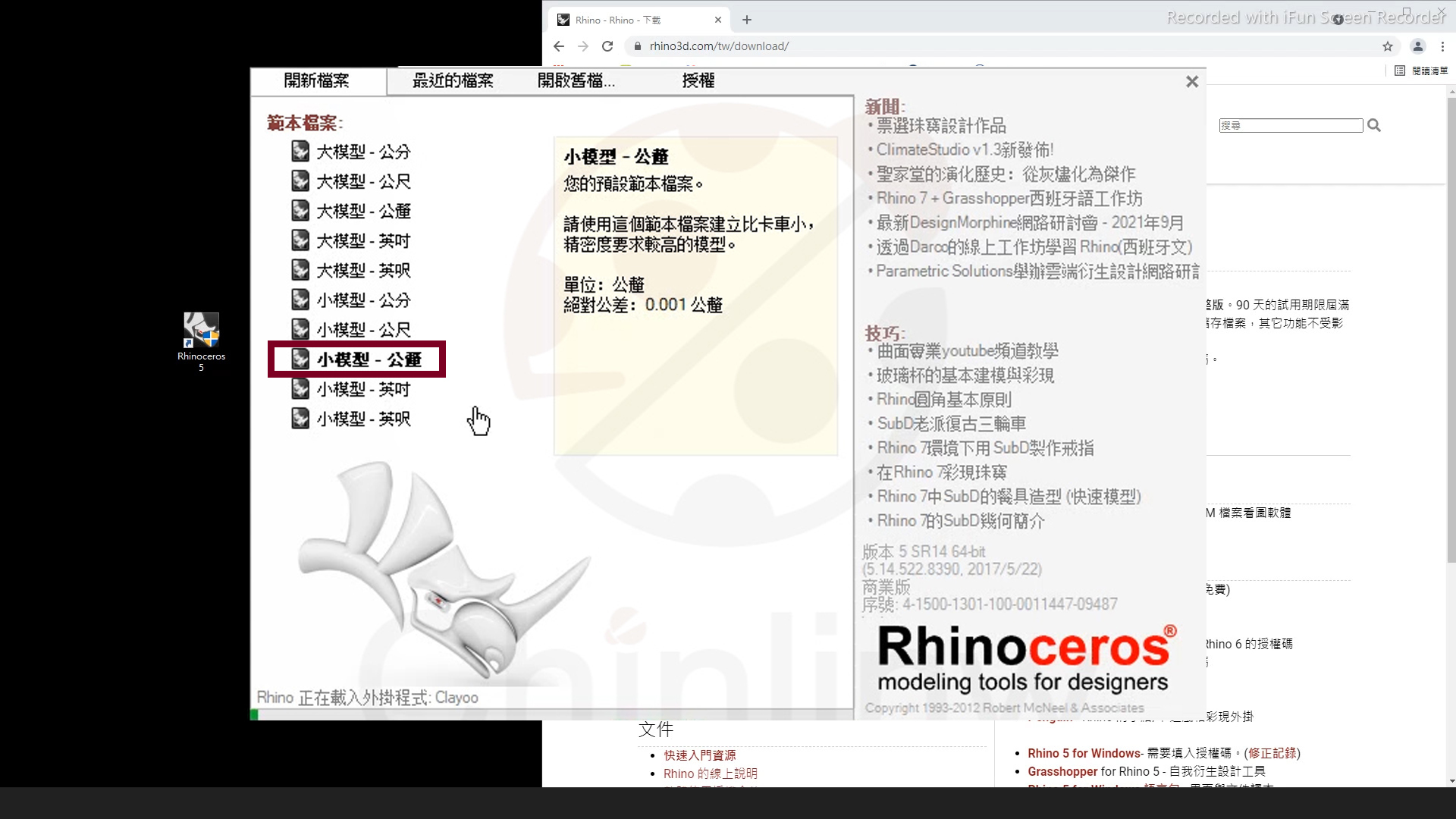Select the 大模型 - 公尺 template
The image size is (1456, 819).
pyautogui.click(x=363, y=181)
